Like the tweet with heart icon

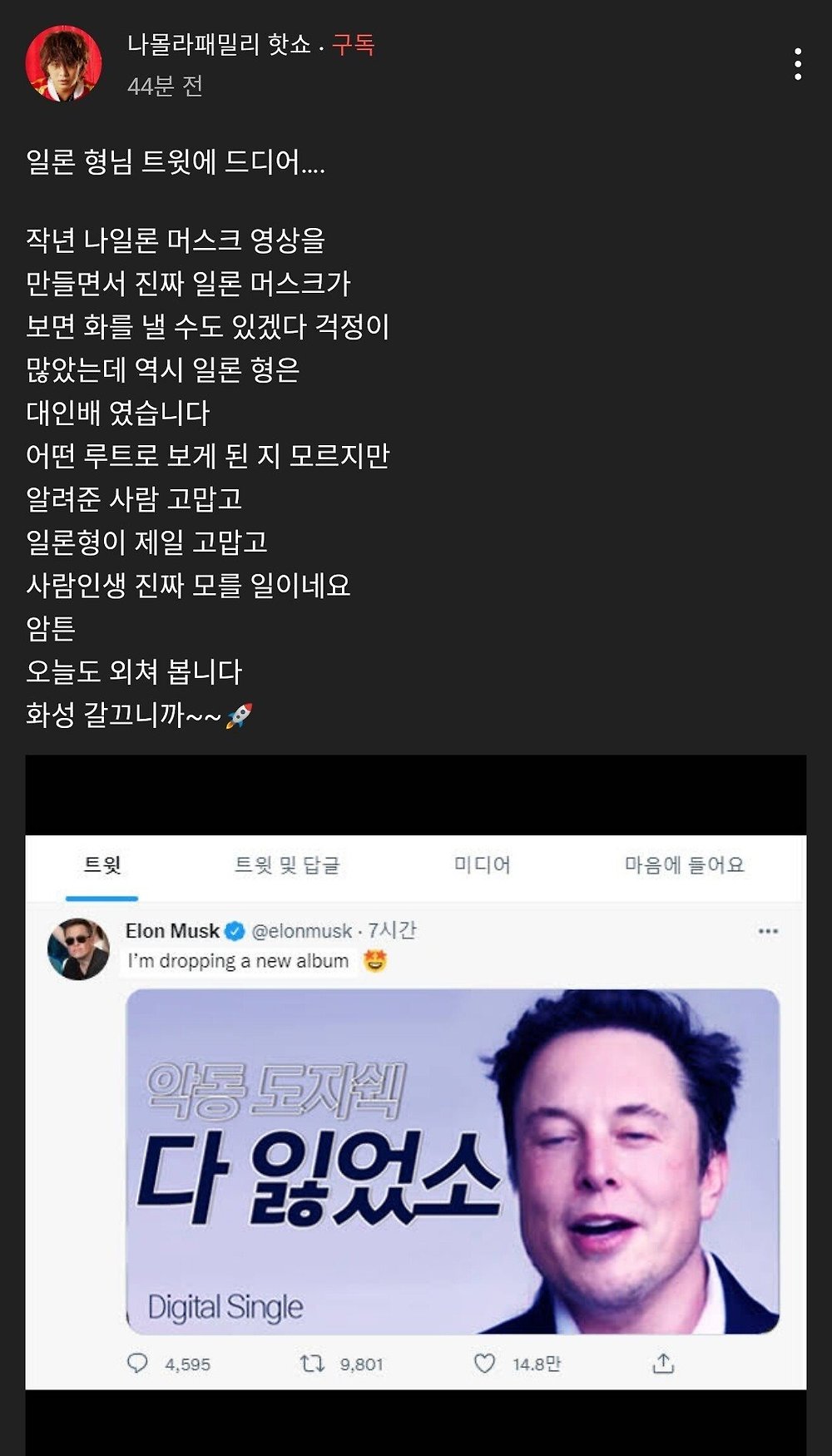(484, 1363)
